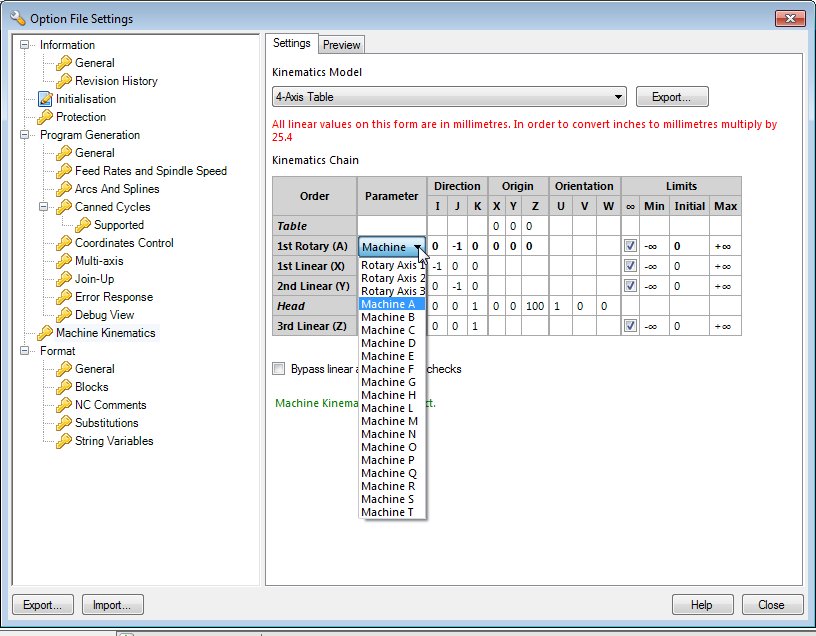816x636 pixels.
Task: Collapse the Format tree node
Action: coord(24,351)
